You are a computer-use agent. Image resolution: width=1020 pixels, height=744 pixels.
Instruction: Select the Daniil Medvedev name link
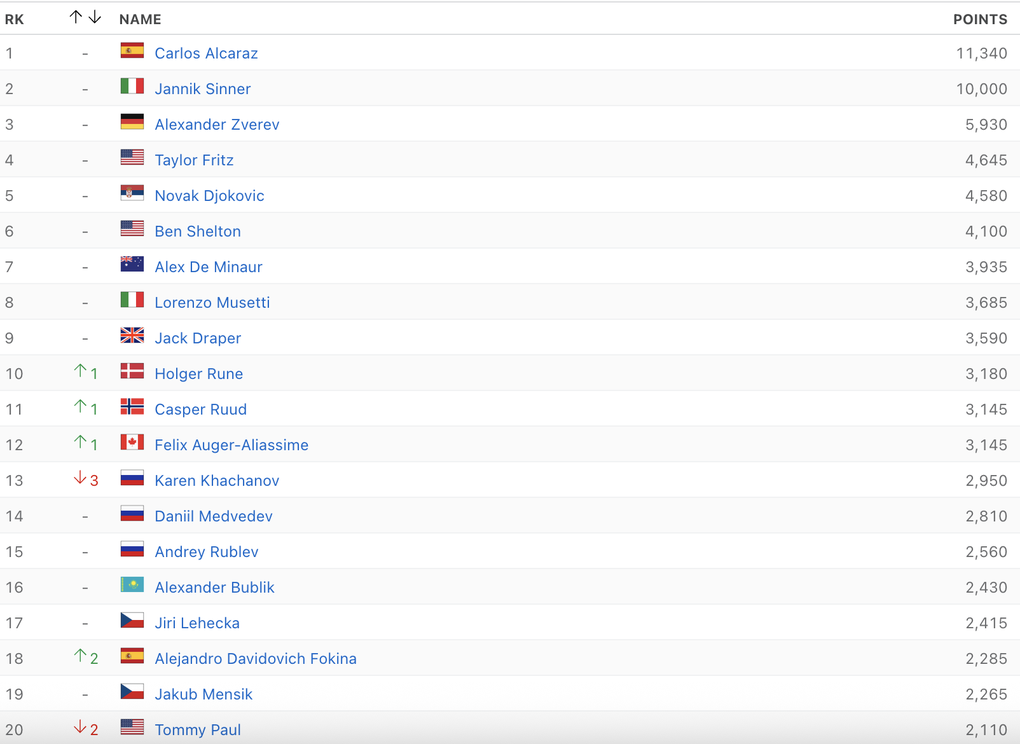pos(213,516)
